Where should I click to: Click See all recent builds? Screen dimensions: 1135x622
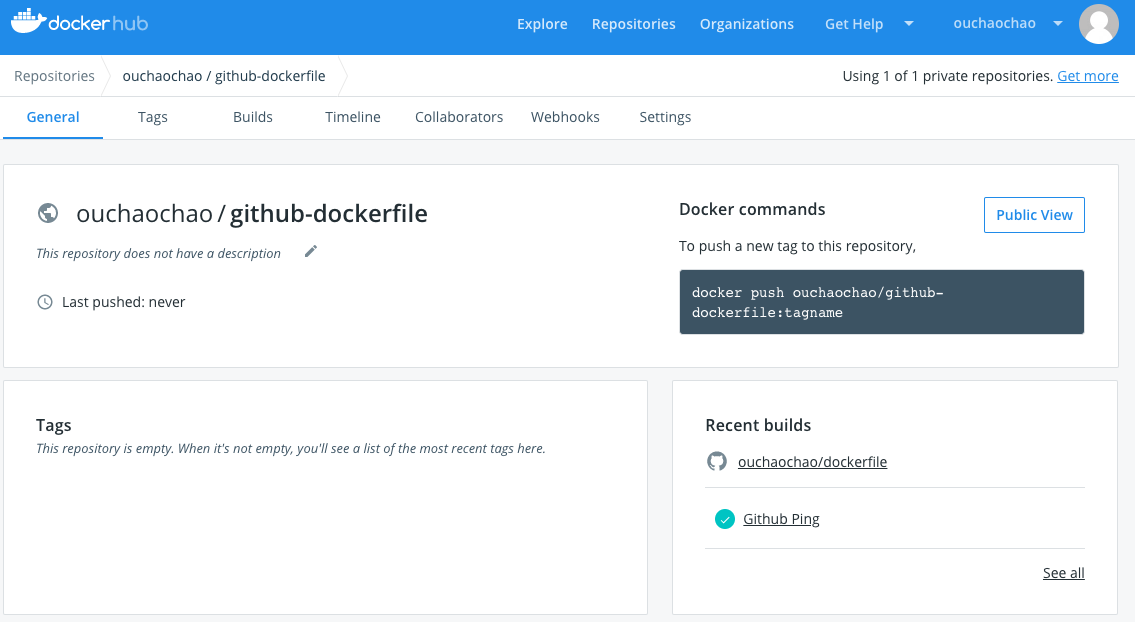(x=1063, y=573)
